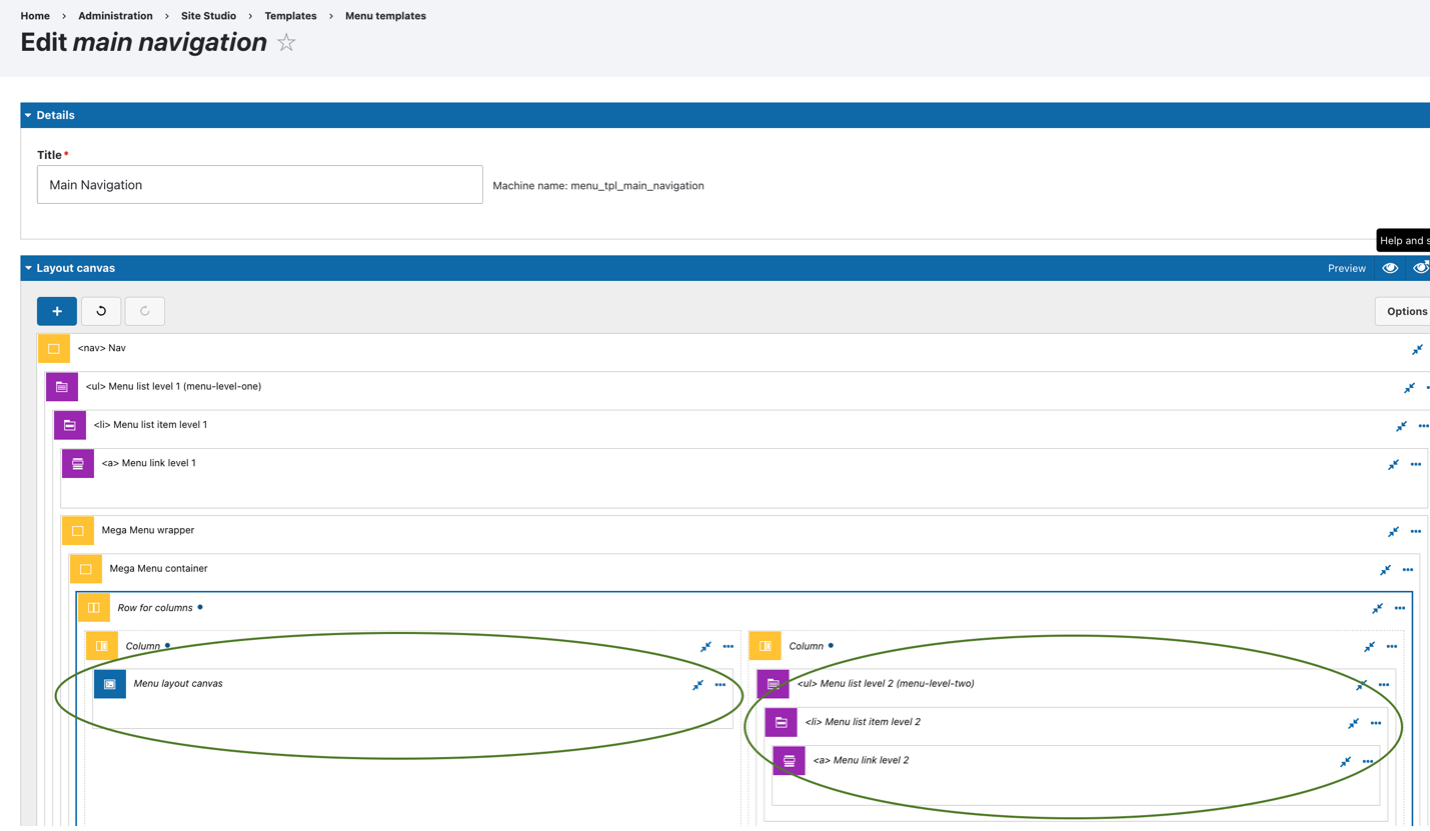
Task: Open more options for left Column
Action: 728,646
